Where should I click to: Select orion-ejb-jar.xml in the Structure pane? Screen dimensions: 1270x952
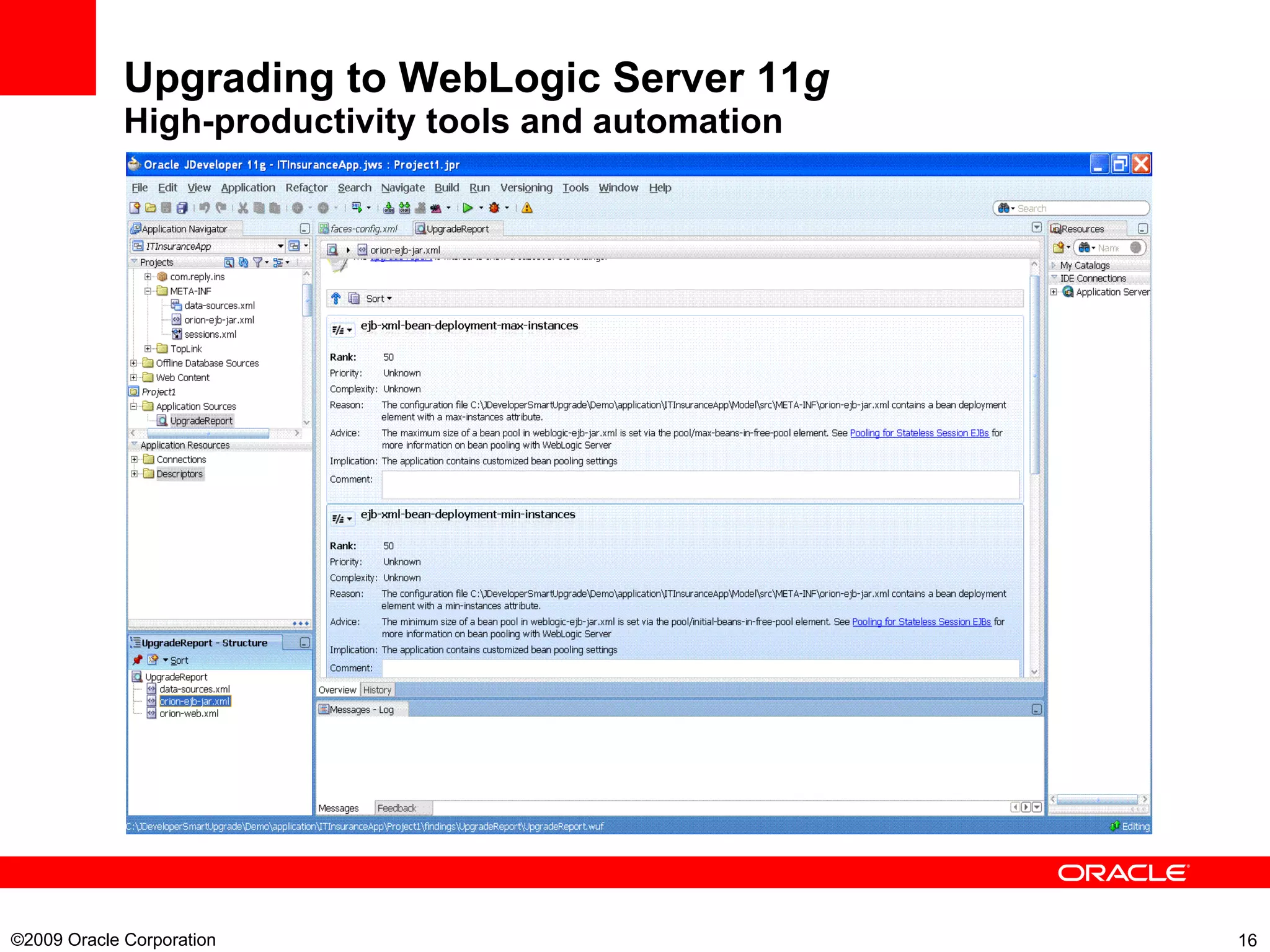point(195,702)
